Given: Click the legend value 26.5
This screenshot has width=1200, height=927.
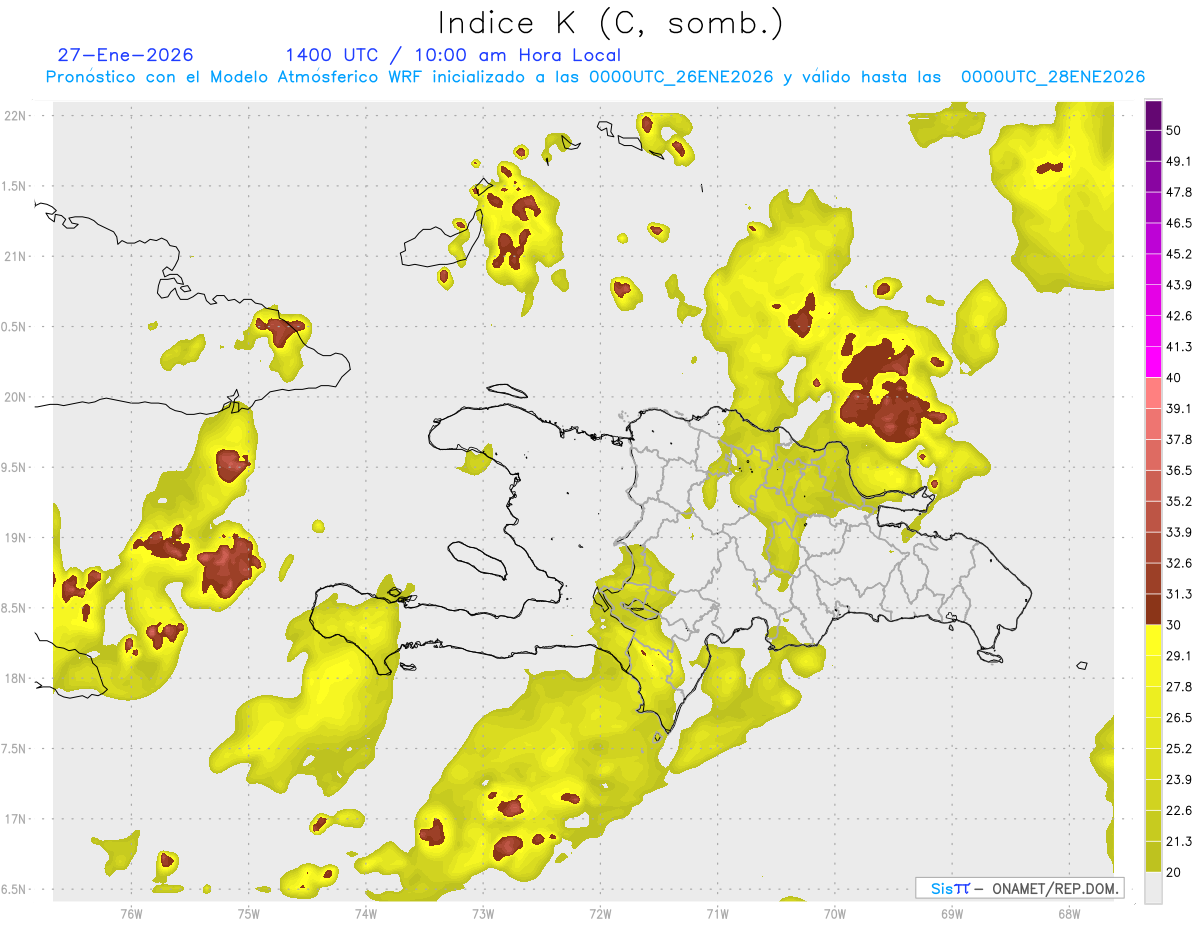Looking at the screenshot, I should point(1180,718).
